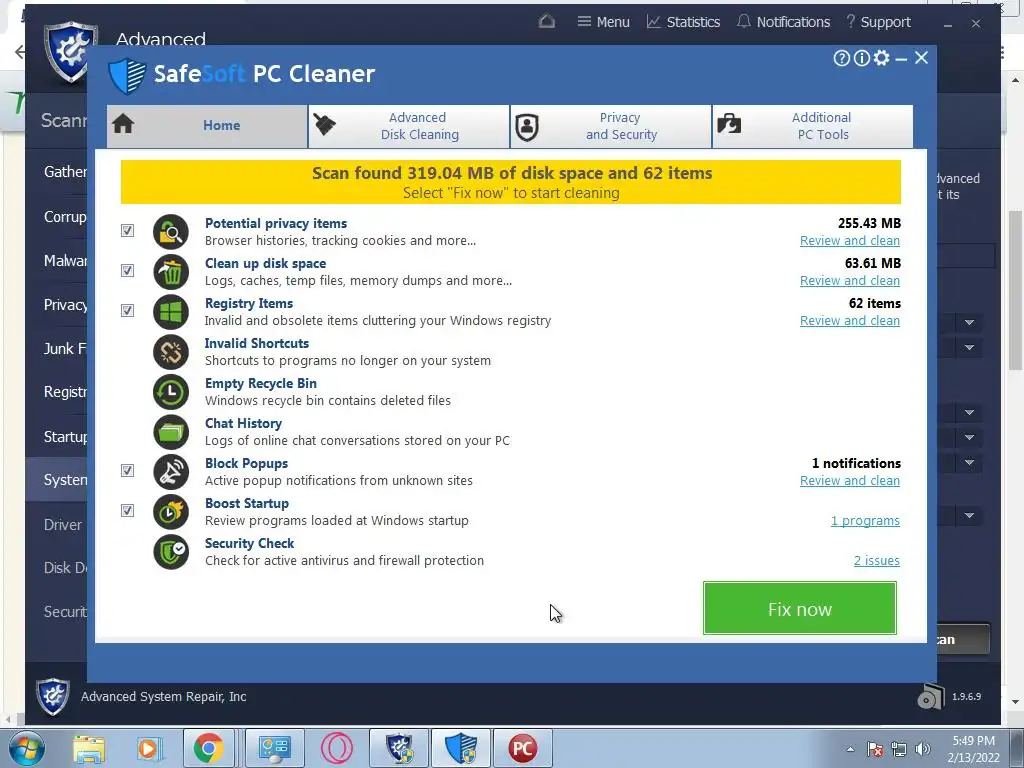1024x768 pixels.
Task: Open Support in Advanced System Repair
Action: click(878, 22)
